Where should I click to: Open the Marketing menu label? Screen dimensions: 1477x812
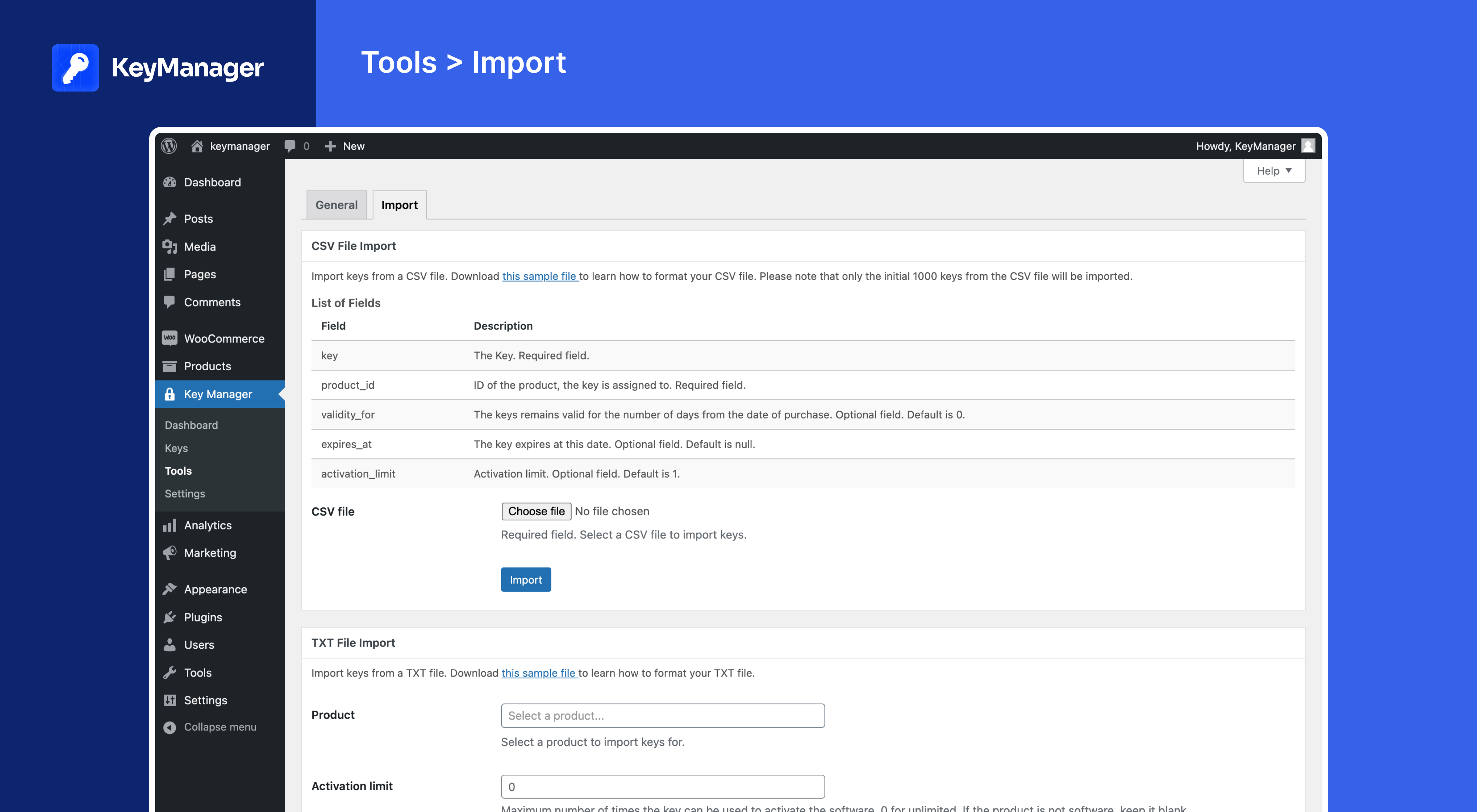click(210, 553)
